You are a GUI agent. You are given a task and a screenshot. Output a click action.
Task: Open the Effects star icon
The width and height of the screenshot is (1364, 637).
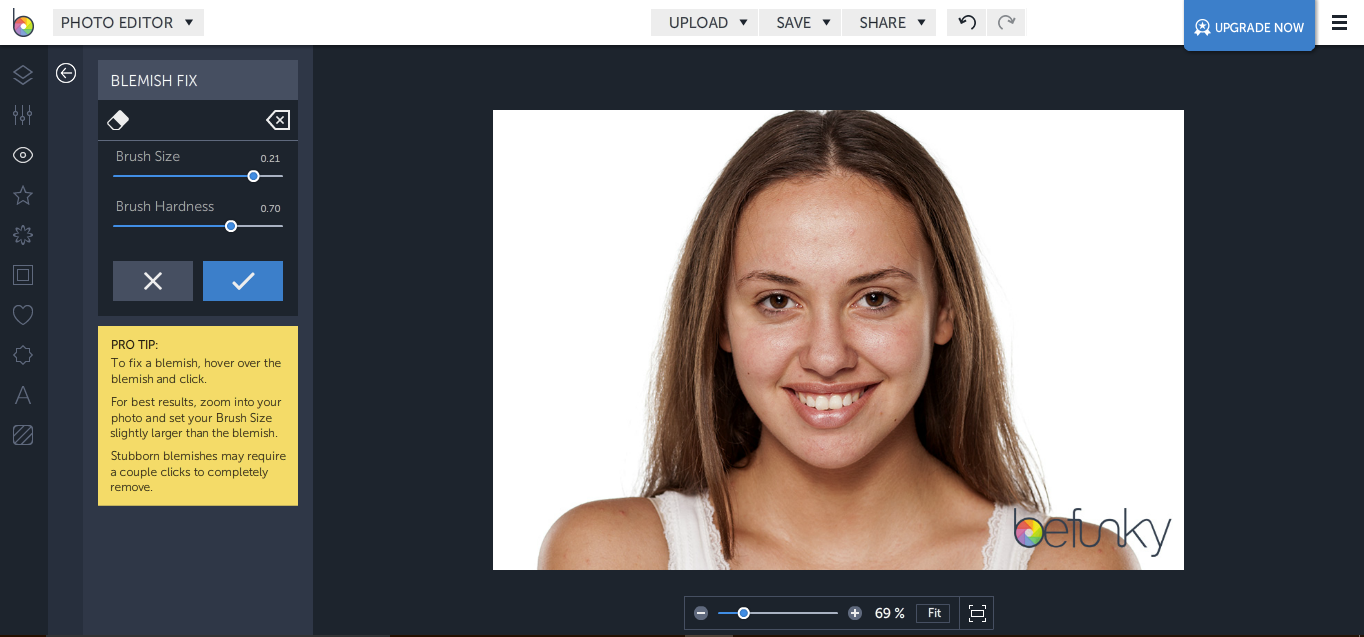point(23,195)
